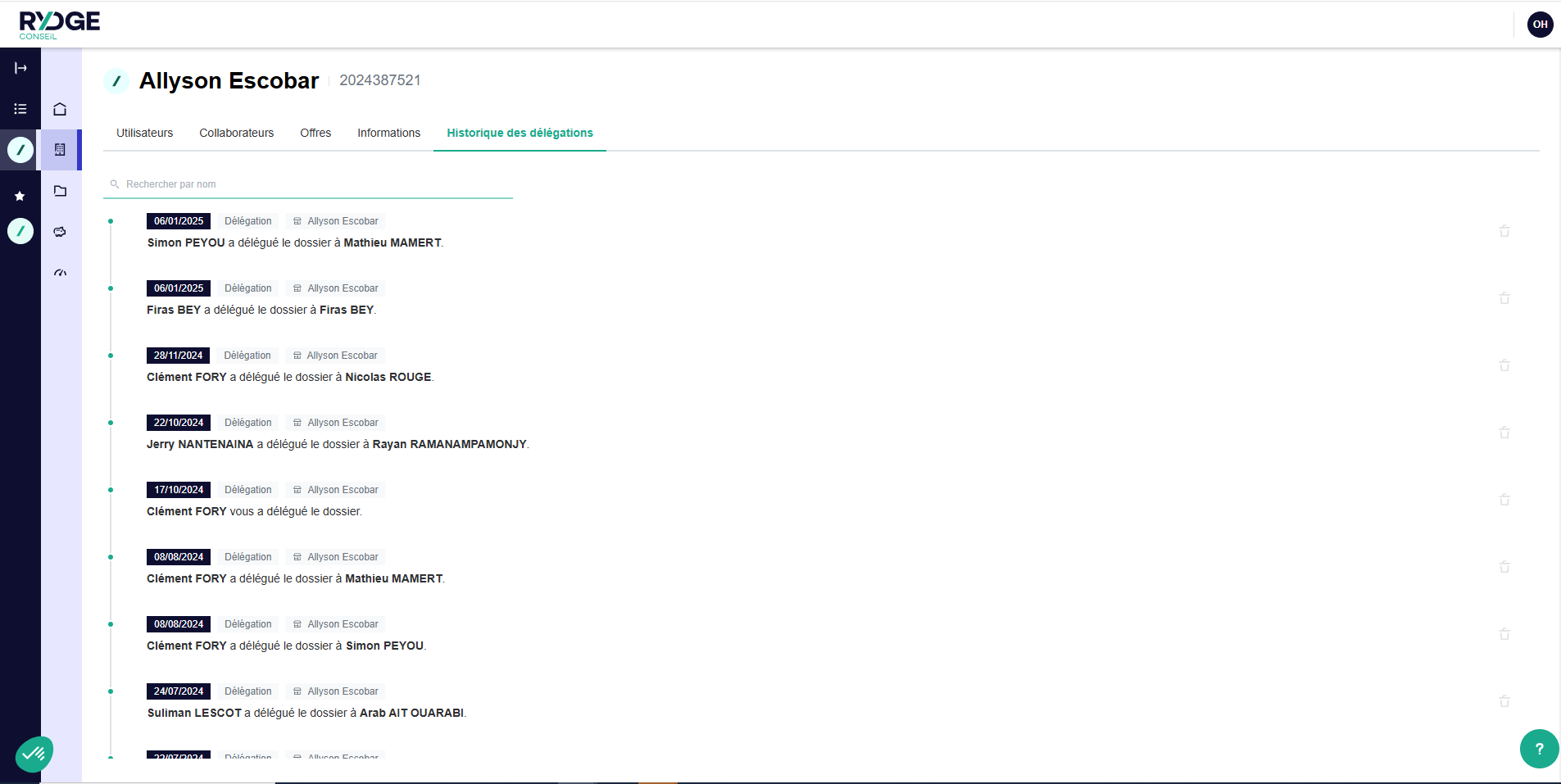The height and width of the screenshot is (784, 1561).
Task: Open the help question mark button
Action: point(1539,749)
